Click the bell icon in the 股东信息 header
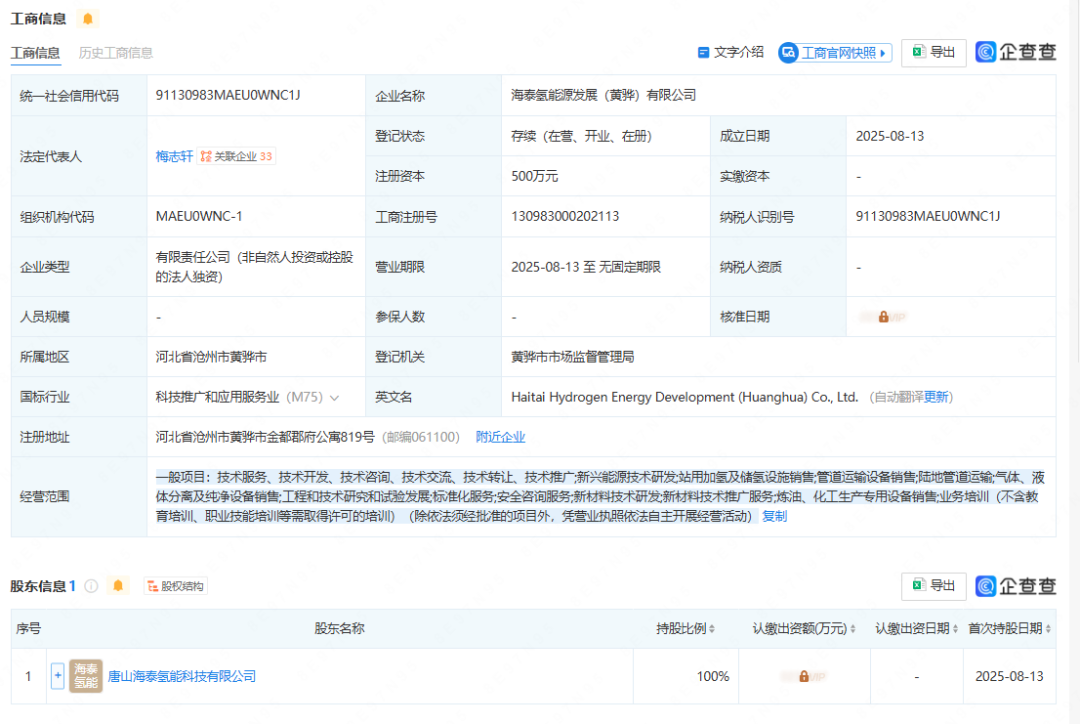1080x724 pixels. click(x=118, y=586)
